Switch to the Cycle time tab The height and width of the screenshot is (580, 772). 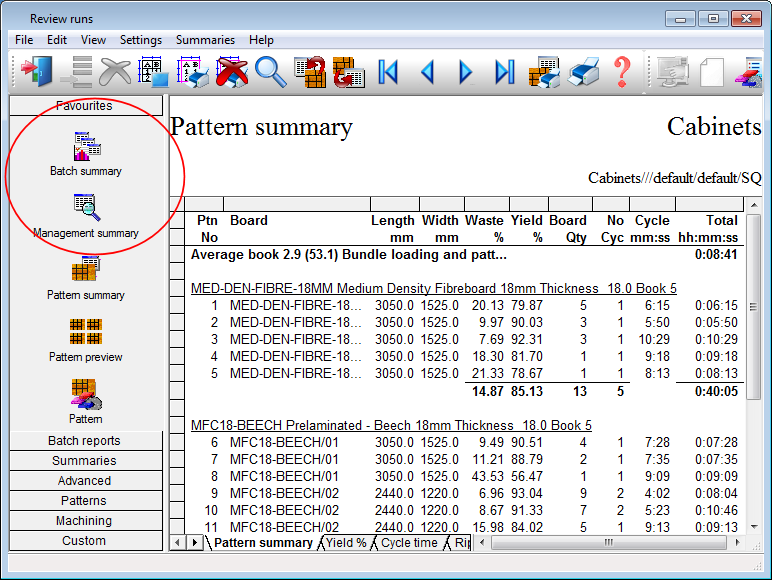[409, 543]
